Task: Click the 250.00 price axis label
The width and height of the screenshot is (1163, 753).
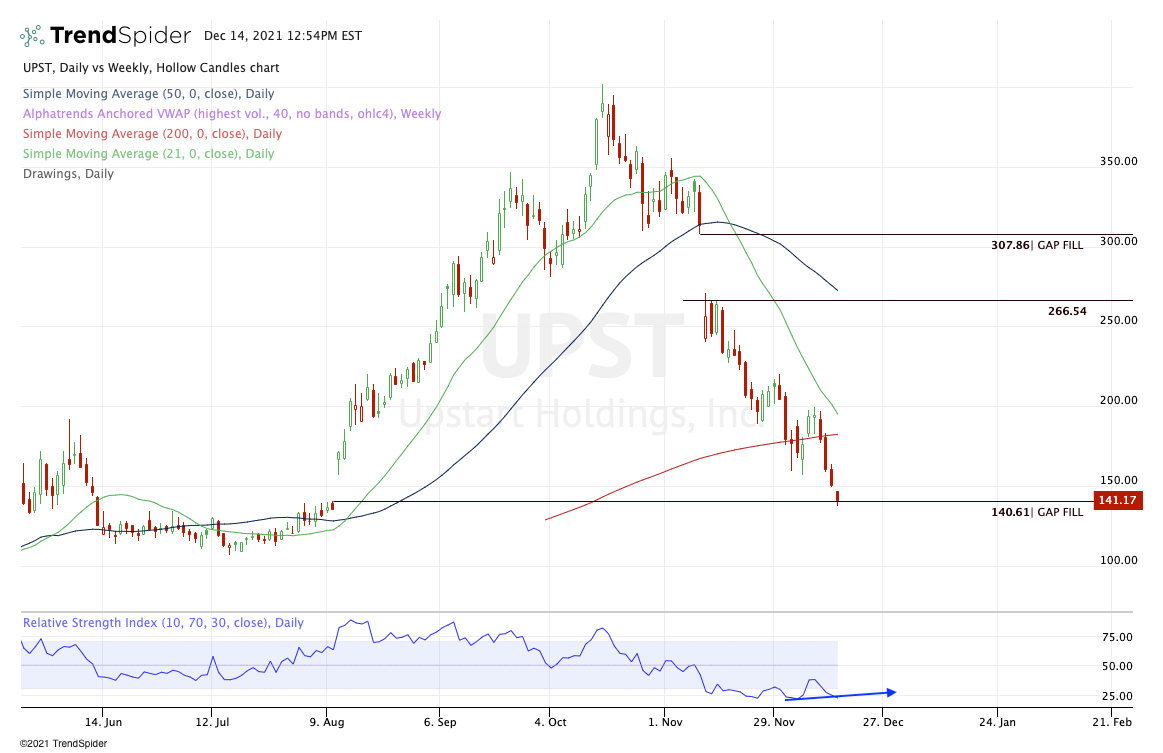Action: 1118,320
